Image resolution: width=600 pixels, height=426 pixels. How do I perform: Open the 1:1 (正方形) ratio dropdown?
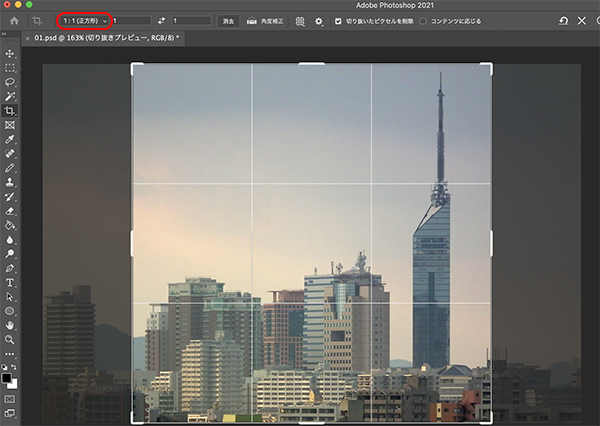[83, 20]
